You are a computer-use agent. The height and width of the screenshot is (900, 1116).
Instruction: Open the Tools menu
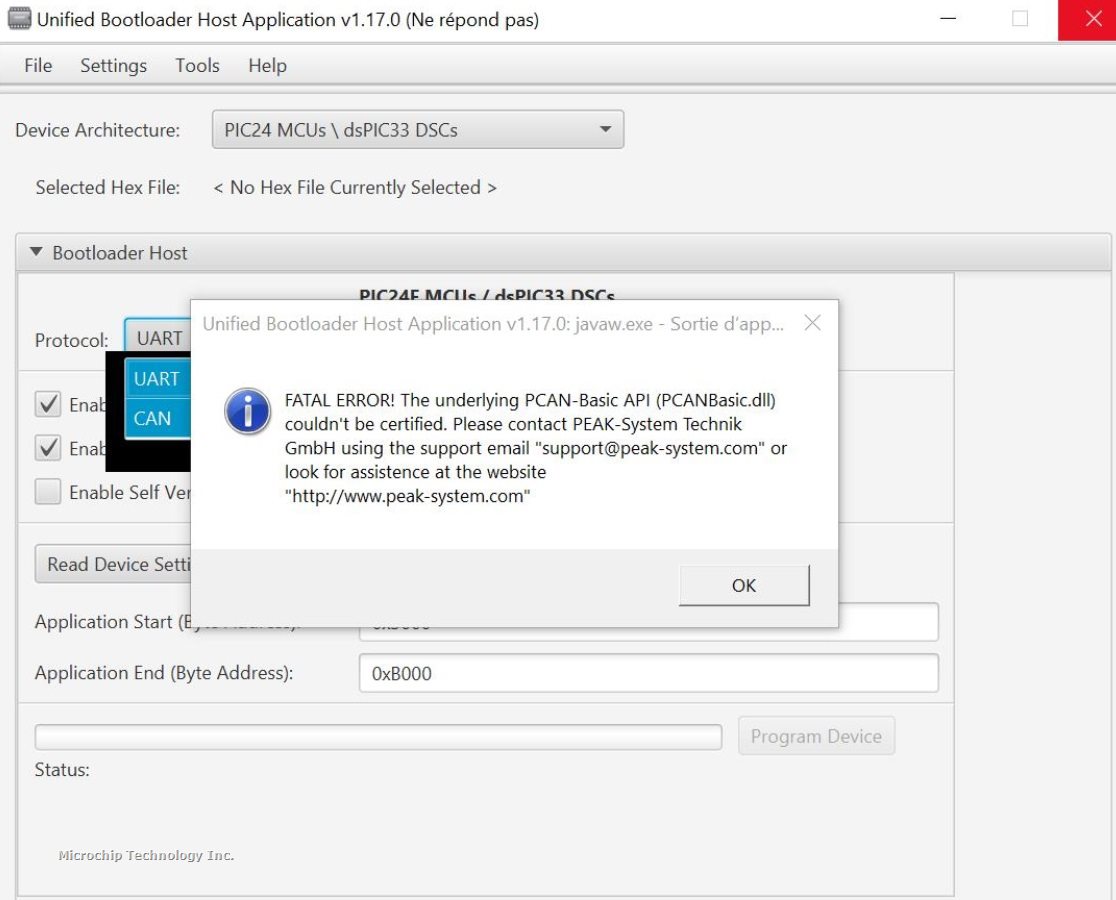tap(197, 66)
